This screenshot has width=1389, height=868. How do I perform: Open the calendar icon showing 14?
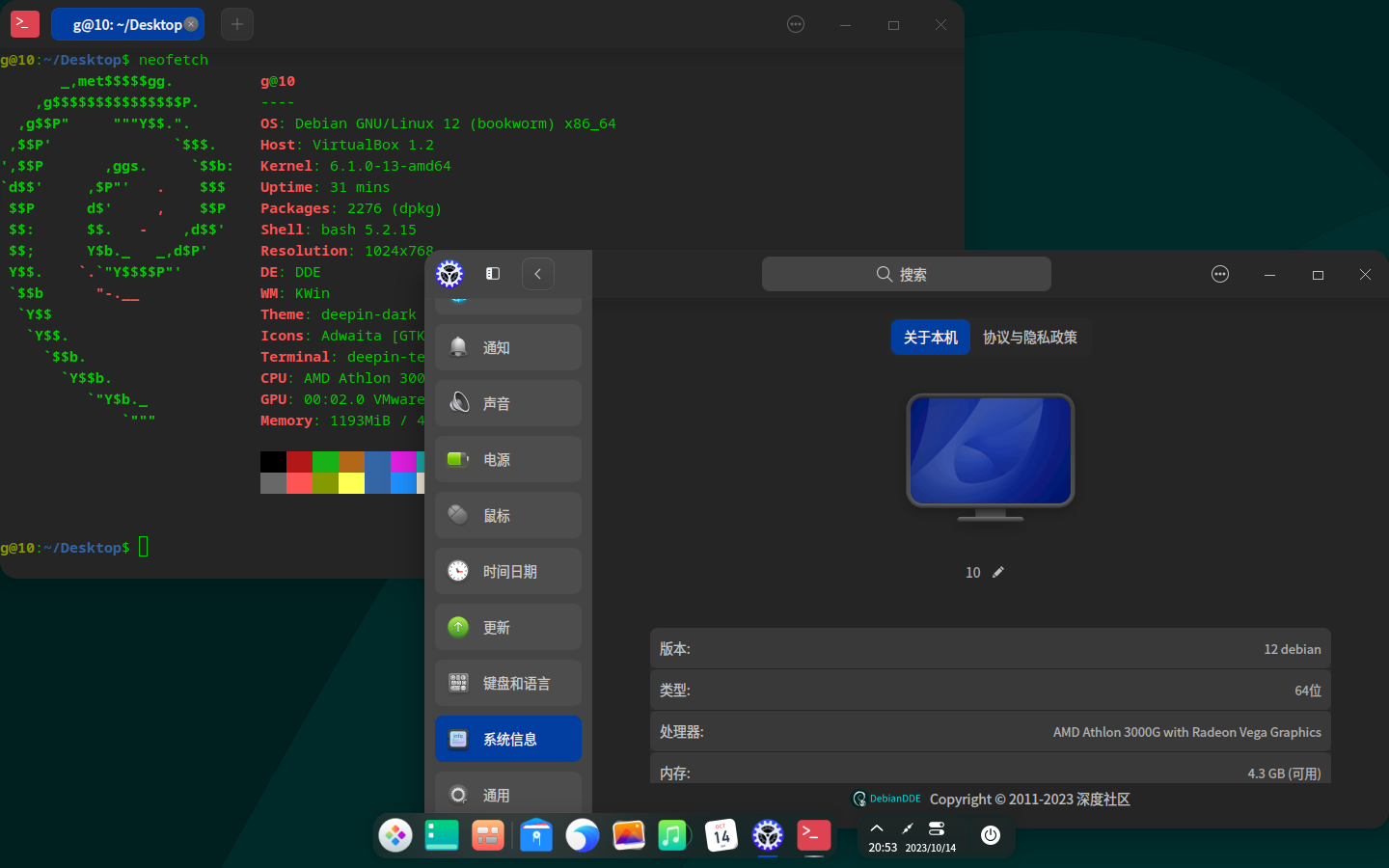click(721, 835)
